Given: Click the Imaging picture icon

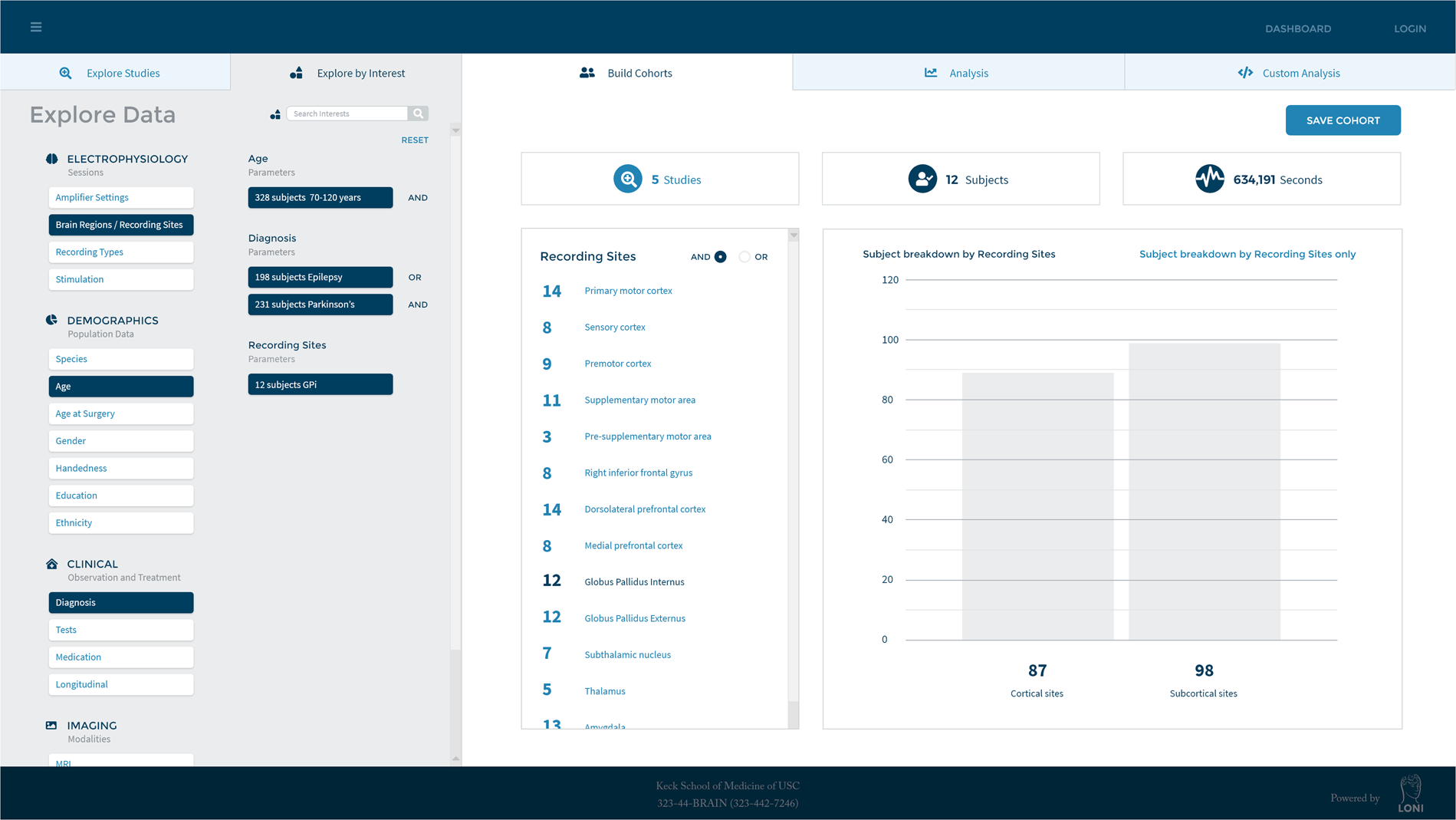Looking at the screenshot, I should (51, 725).
